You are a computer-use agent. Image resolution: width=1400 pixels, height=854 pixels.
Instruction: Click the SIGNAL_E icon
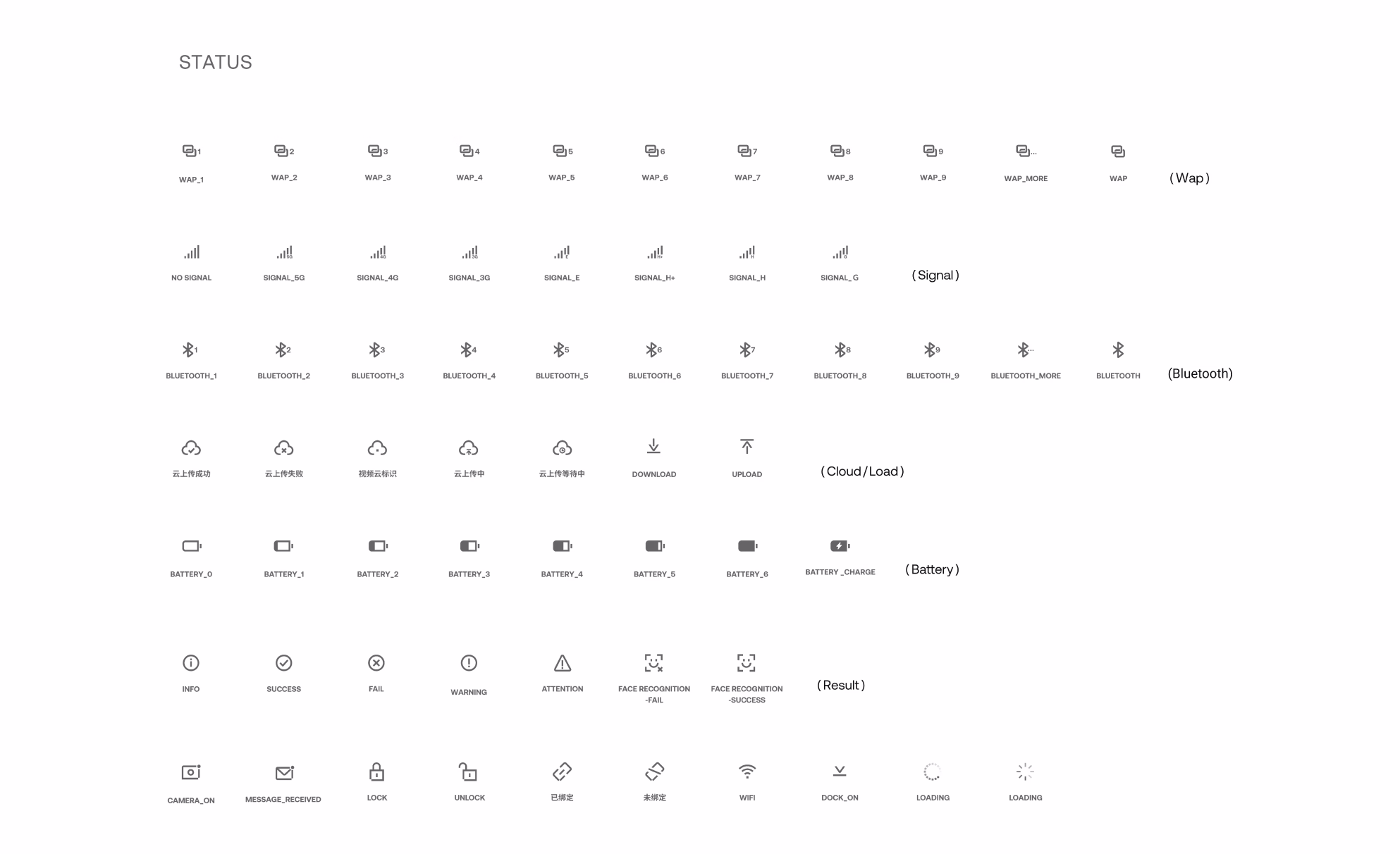(x=562, y=252)
